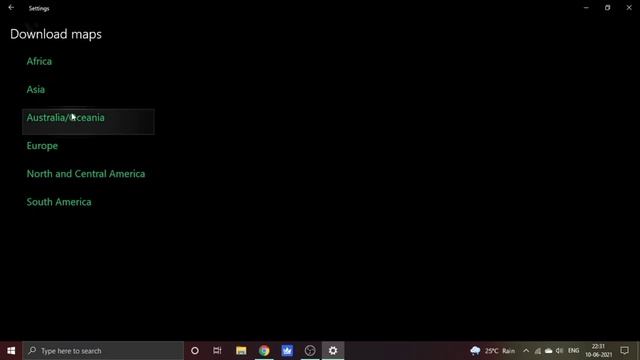Screen dimensions: 640x360
Task: Click the Settings gear on taskbar
Action: 333,351
